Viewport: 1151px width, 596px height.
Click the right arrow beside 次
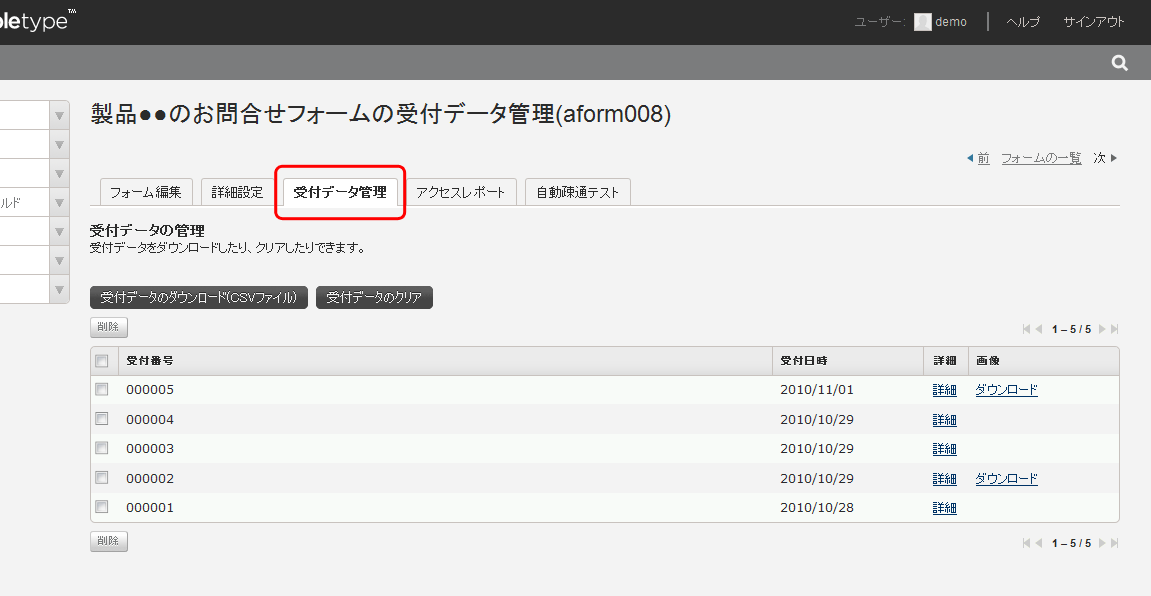[1113, 157]
